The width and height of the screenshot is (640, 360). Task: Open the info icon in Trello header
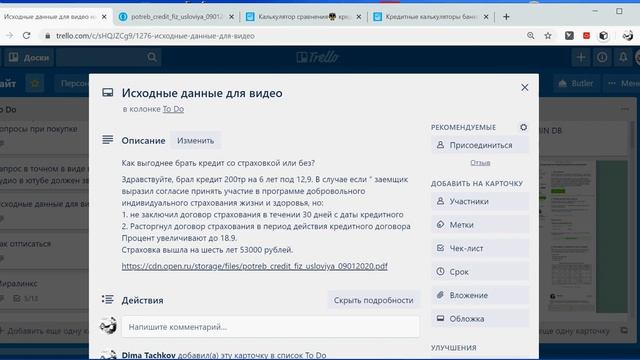(602, 58)
